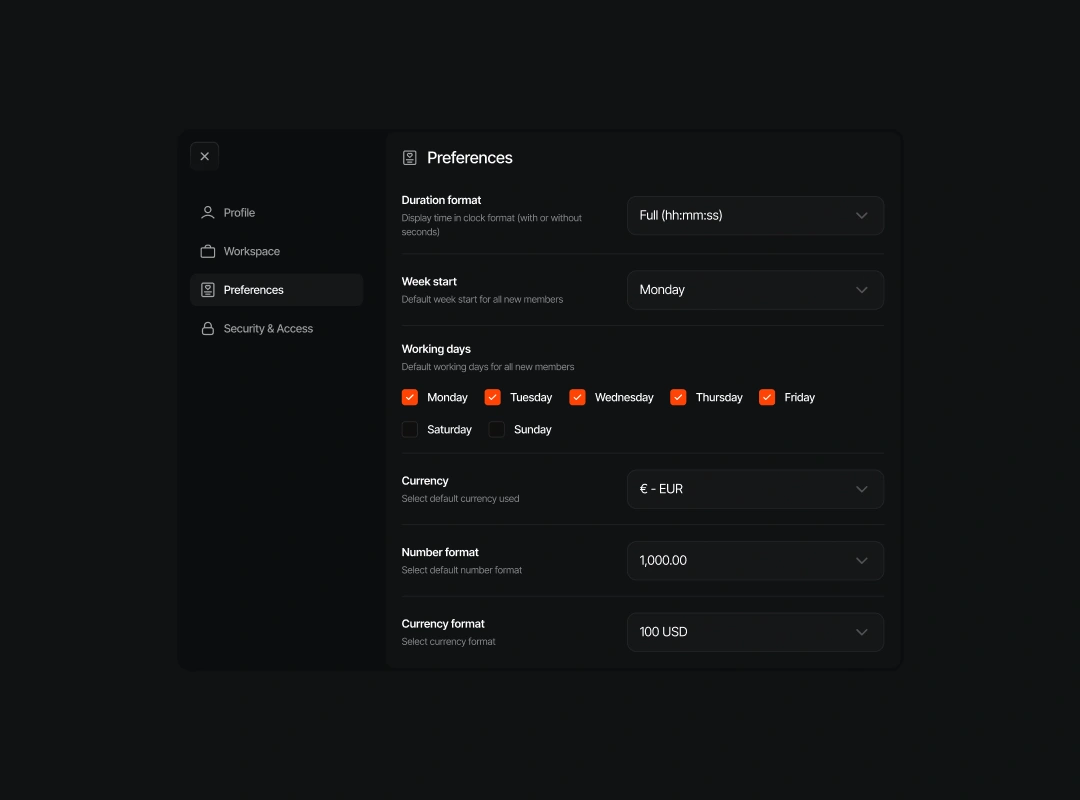Click the Preferences sidebar icon
Viewport: 1080px width, 800px height.
click(208, 290)
